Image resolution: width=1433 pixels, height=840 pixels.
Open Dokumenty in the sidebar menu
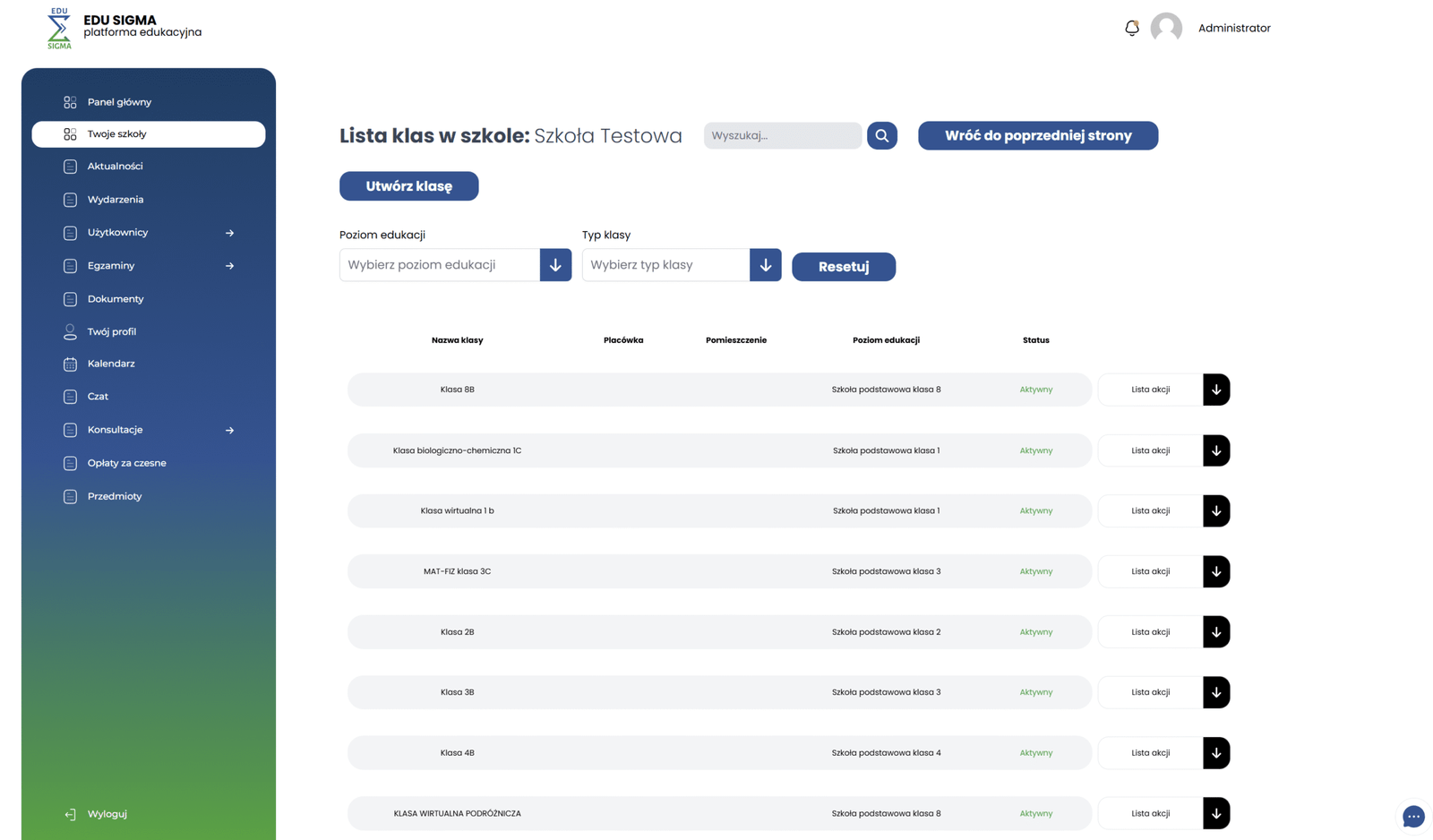[116, 299]
